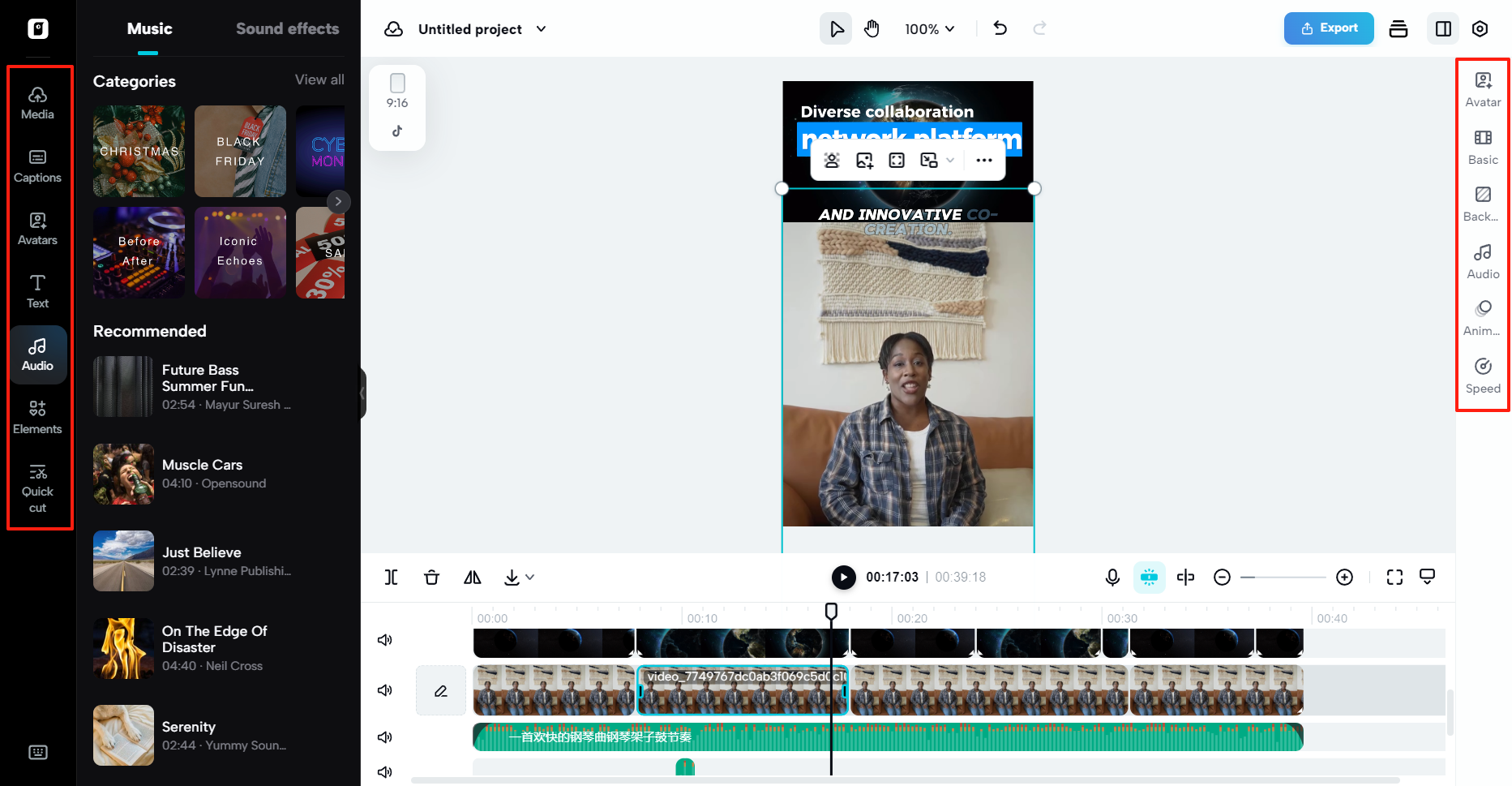
Task: Mute the main video track
Action: click(385, 690)
